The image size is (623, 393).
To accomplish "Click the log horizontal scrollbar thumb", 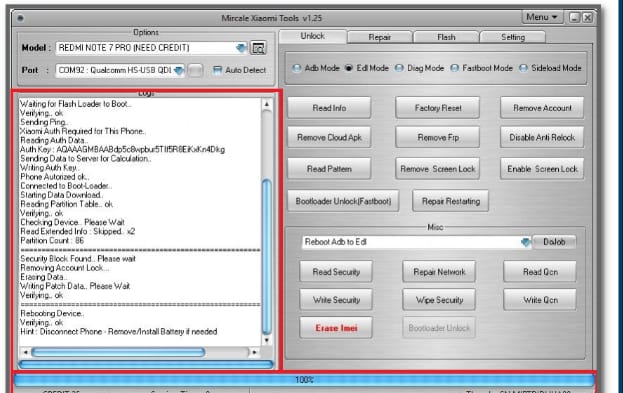I will (118, 352).
